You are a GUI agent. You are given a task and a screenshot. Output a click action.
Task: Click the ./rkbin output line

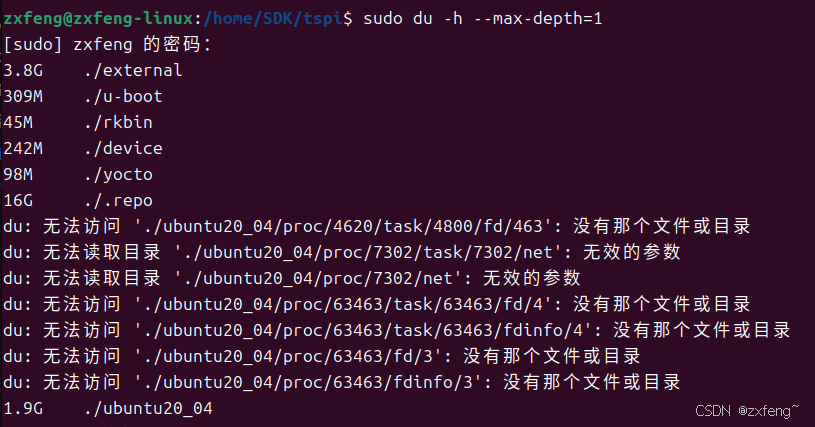coord(77,122)
